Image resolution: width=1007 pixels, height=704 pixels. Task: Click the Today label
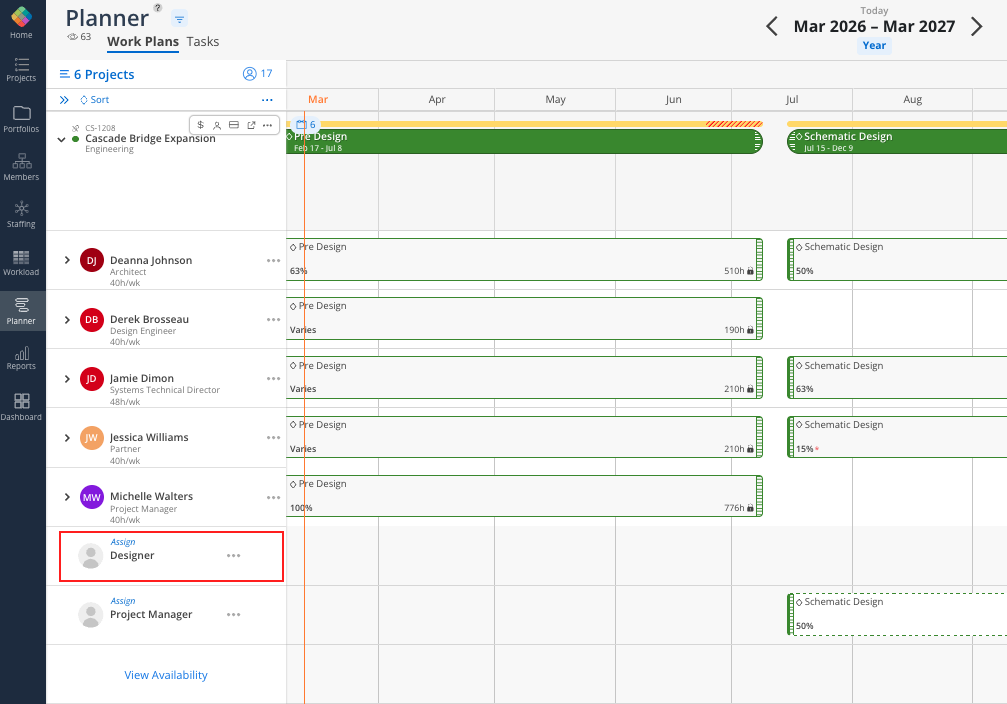874,11
